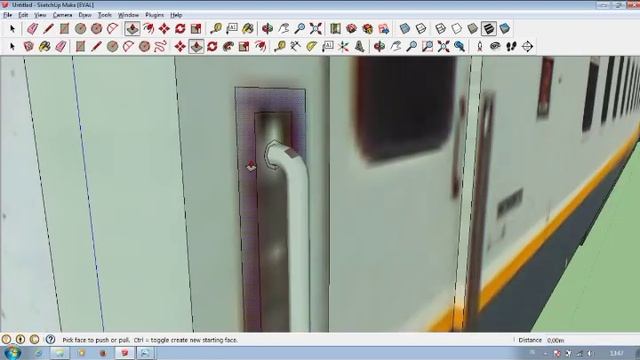Screen dimensions: 640x360
Task: Open the File menu
Action: [7, 15]
